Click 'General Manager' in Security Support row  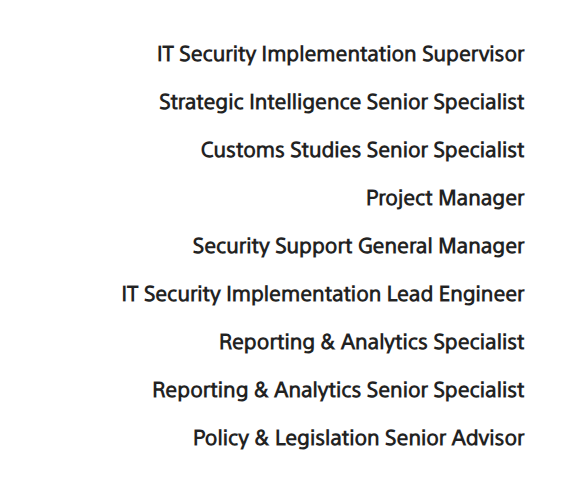click(441, 246)
